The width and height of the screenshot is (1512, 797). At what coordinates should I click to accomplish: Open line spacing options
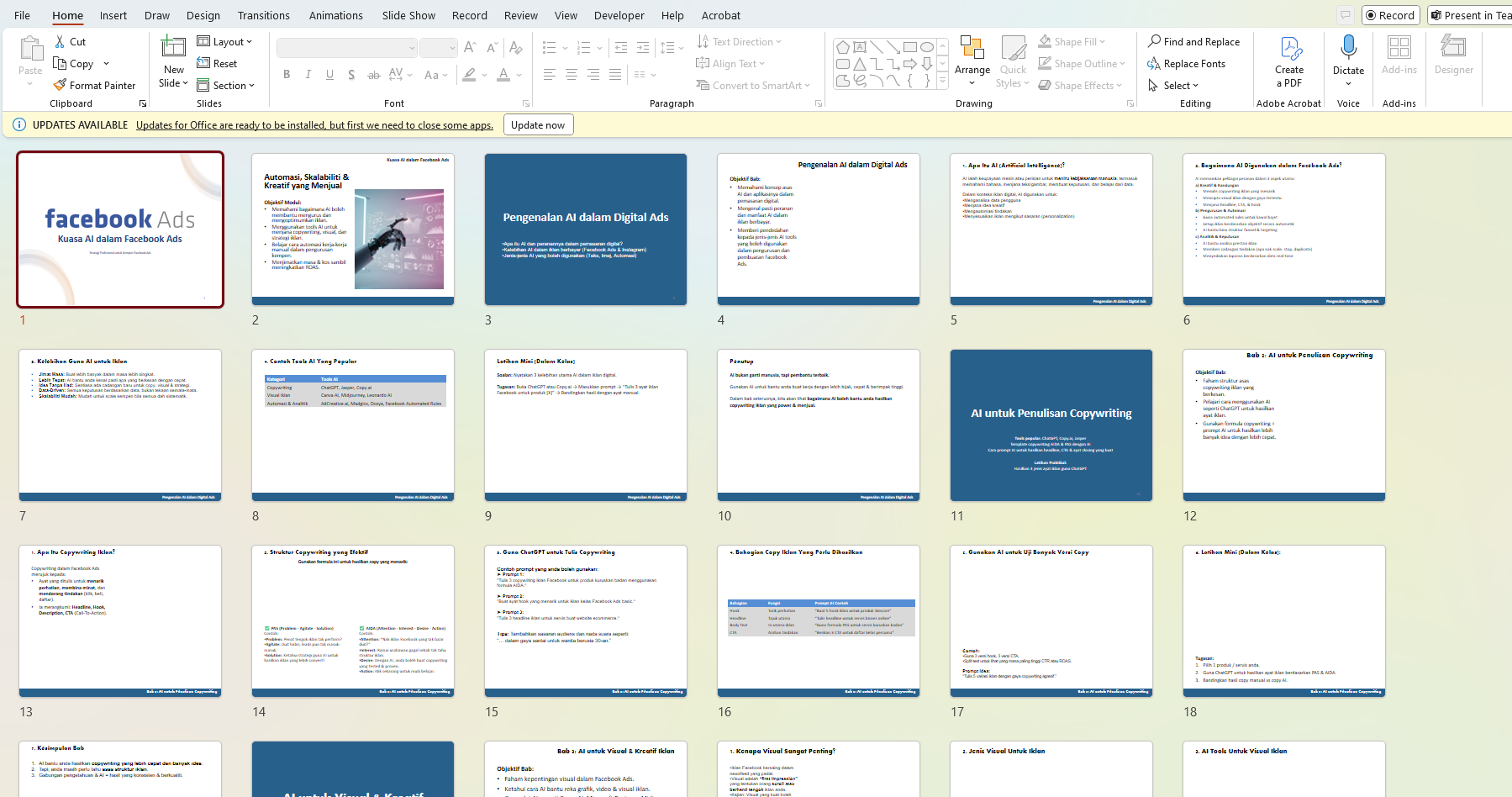point(672,47)
